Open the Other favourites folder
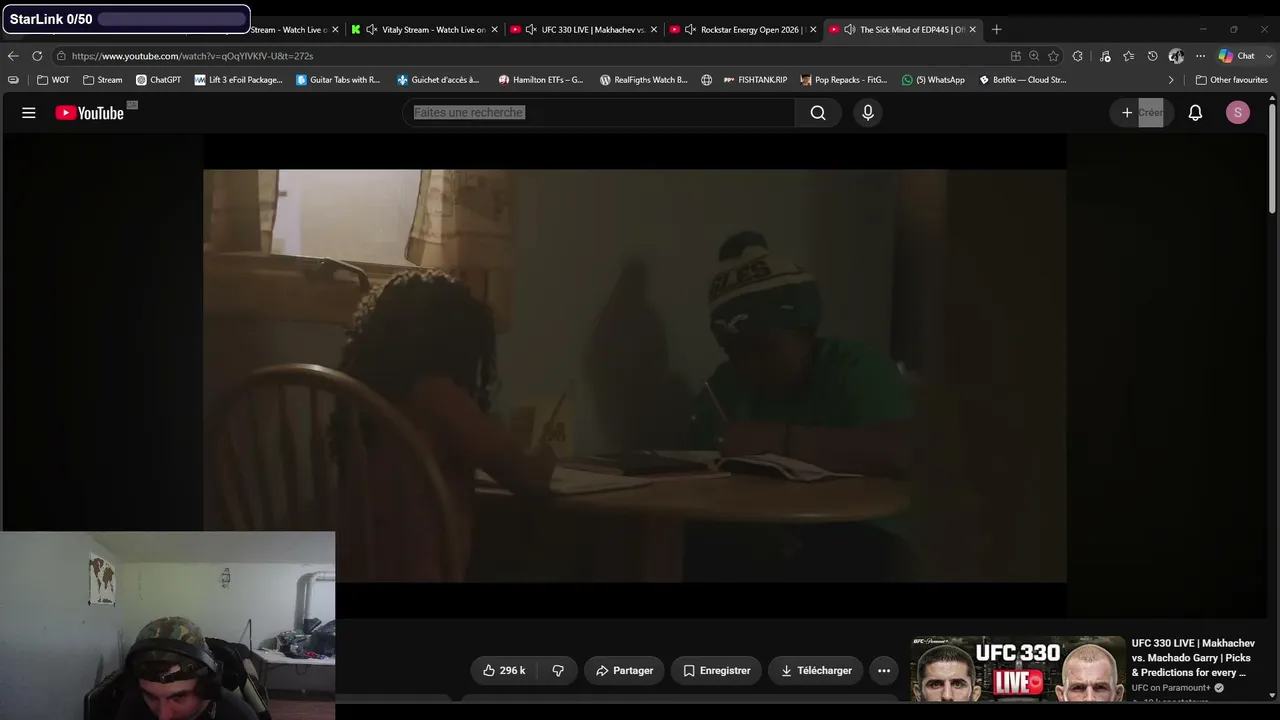The image size is (1280, 720). [x=1232, y=80]
